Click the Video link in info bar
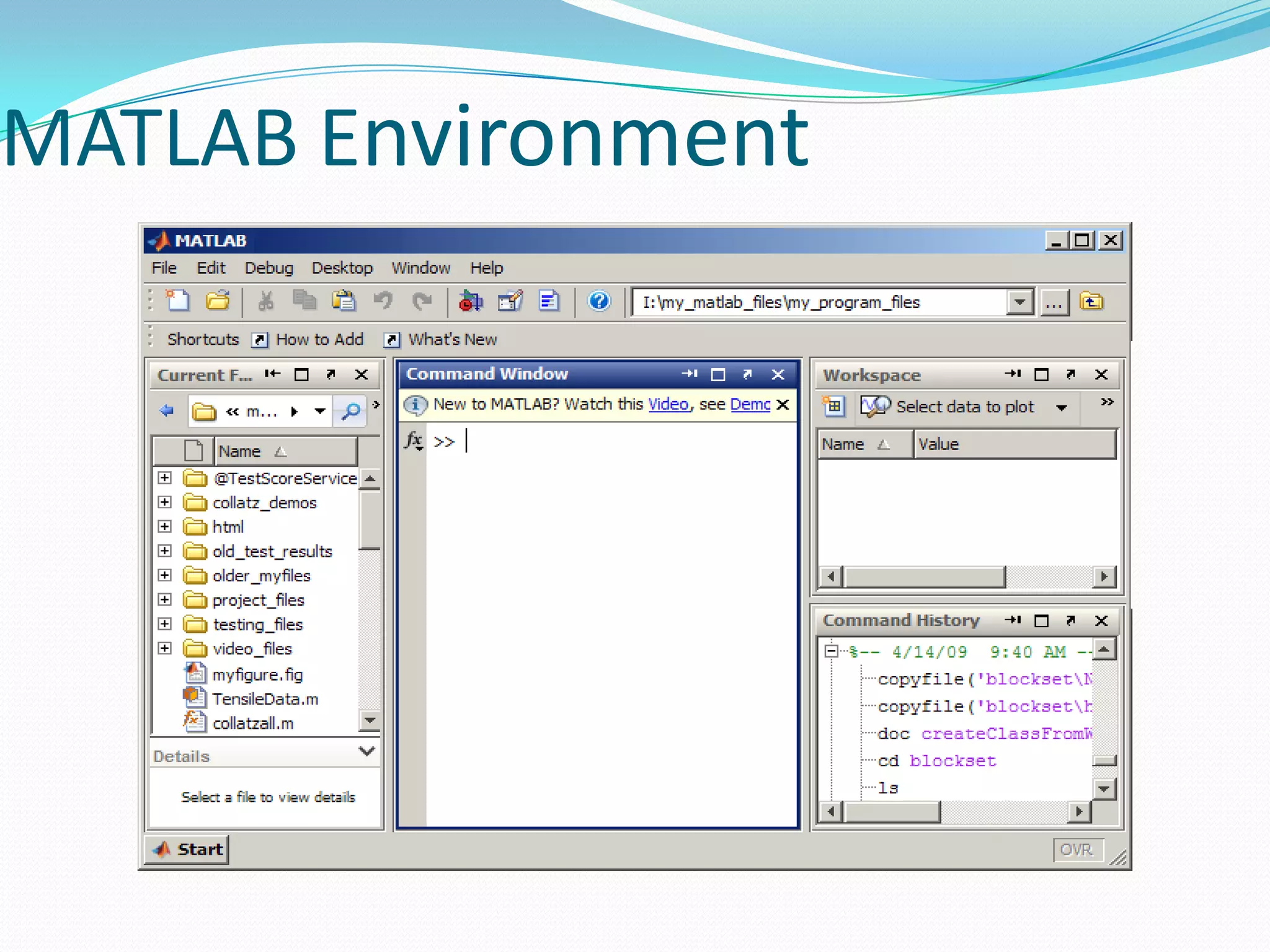Image resolution: width=1270 pixels, height=952 pixels. tap(668, 404)
